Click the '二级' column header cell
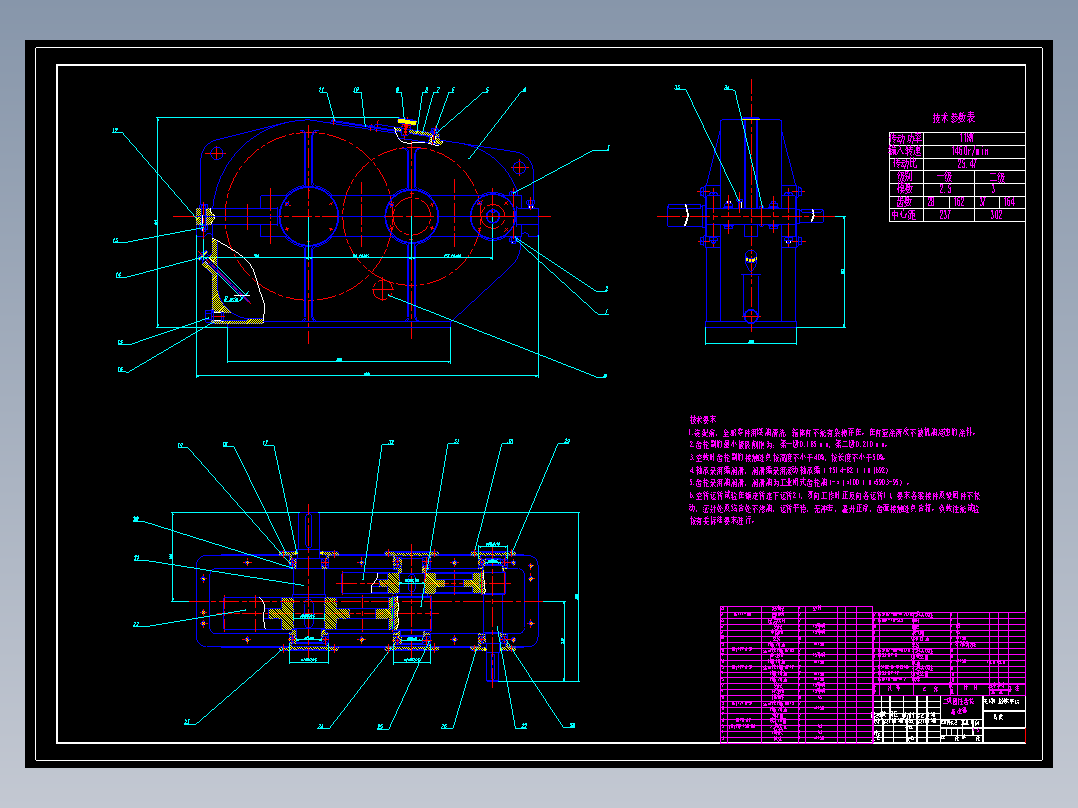The image size is (1078, 808). pos(999,177)
